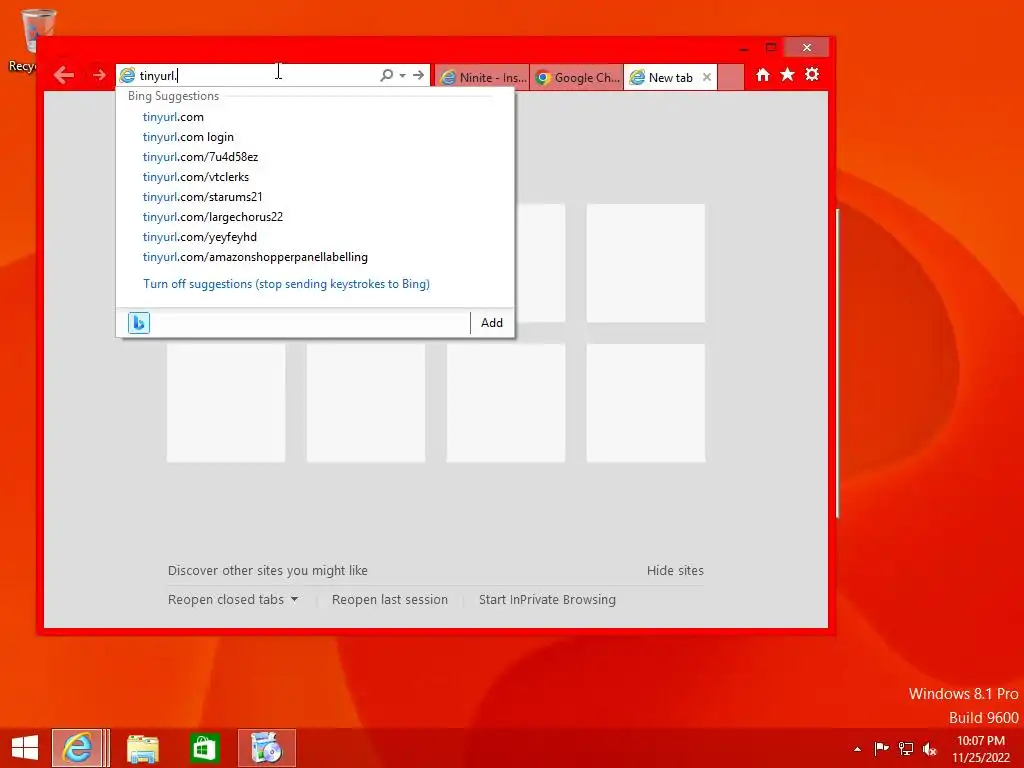This screenshot has height=768, width=1024.
Task: Click the installer disc taskbar icon
Action: point(266,748)
